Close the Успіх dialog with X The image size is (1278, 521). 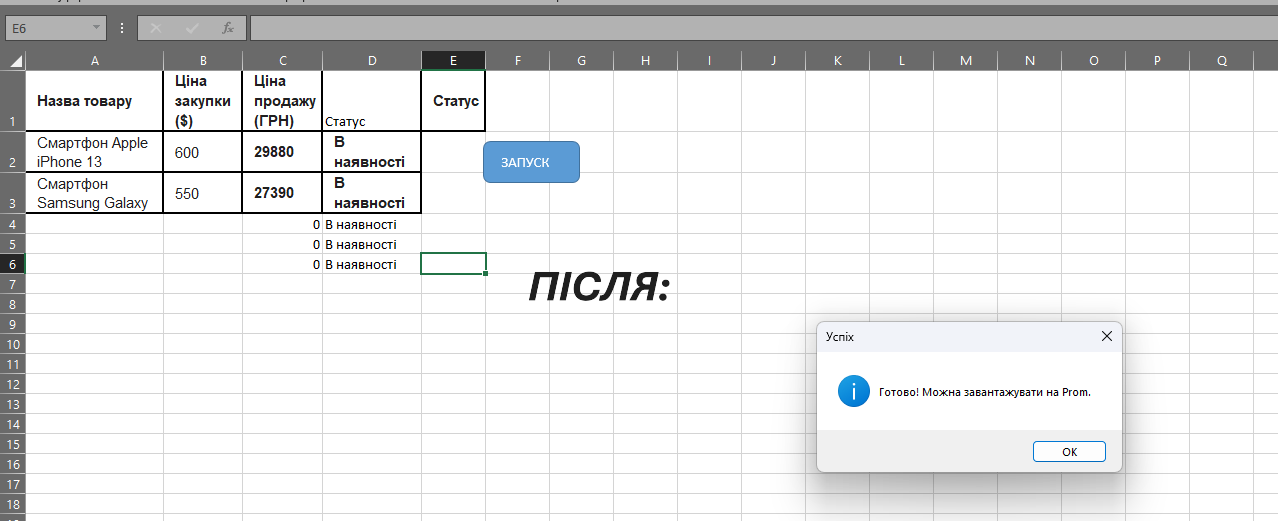click(x=1106, y=337)
